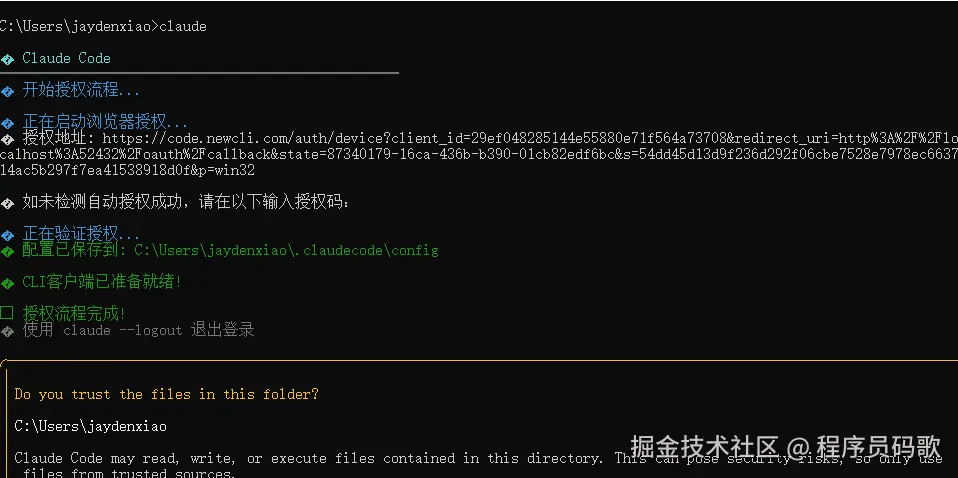Click the icon before 如未检测自动授权成功
Image resolution: width=958 pixels, height=478 pixels.
[8, 203]
